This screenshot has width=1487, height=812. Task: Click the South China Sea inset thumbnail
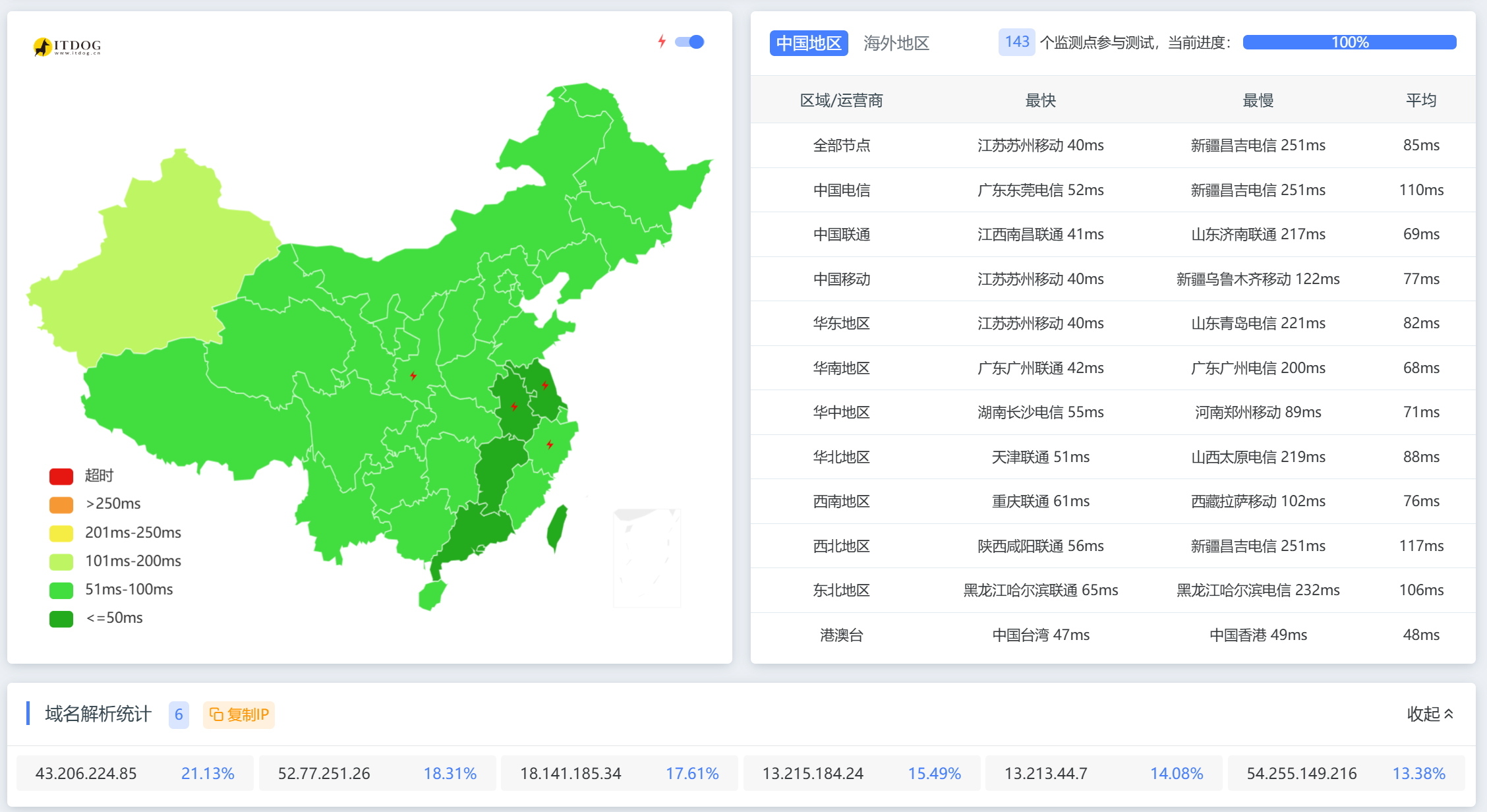tap(647, 558)
